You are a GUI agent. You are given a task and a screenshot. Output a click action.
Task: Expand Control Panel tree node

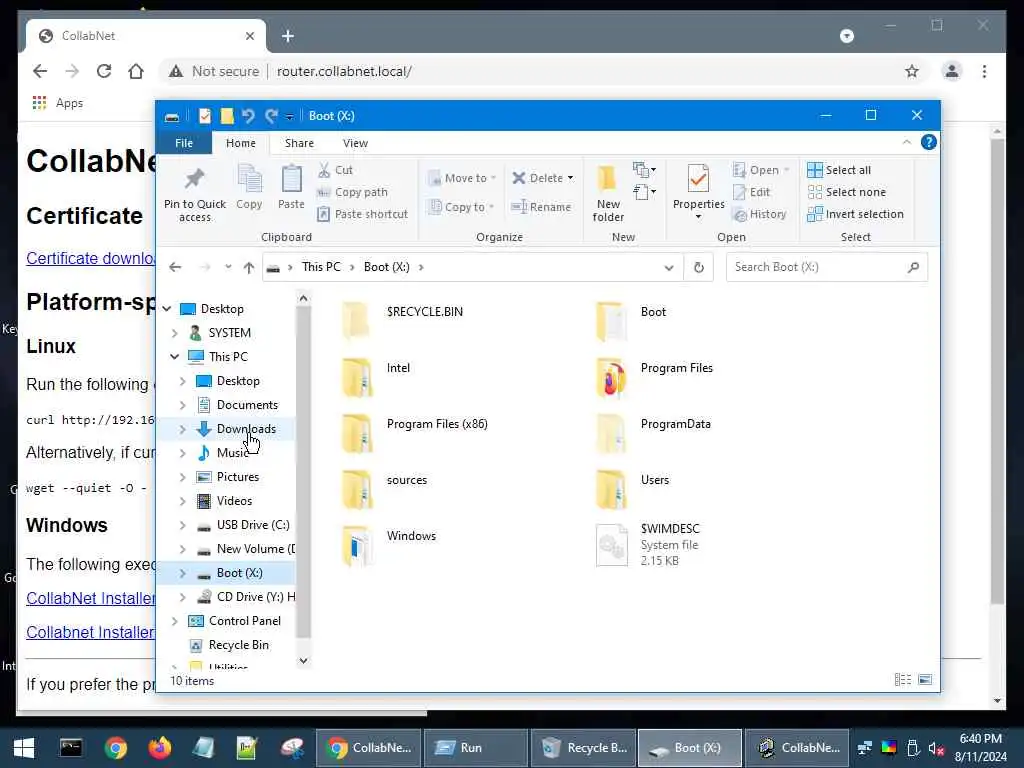tap(174, 621)
